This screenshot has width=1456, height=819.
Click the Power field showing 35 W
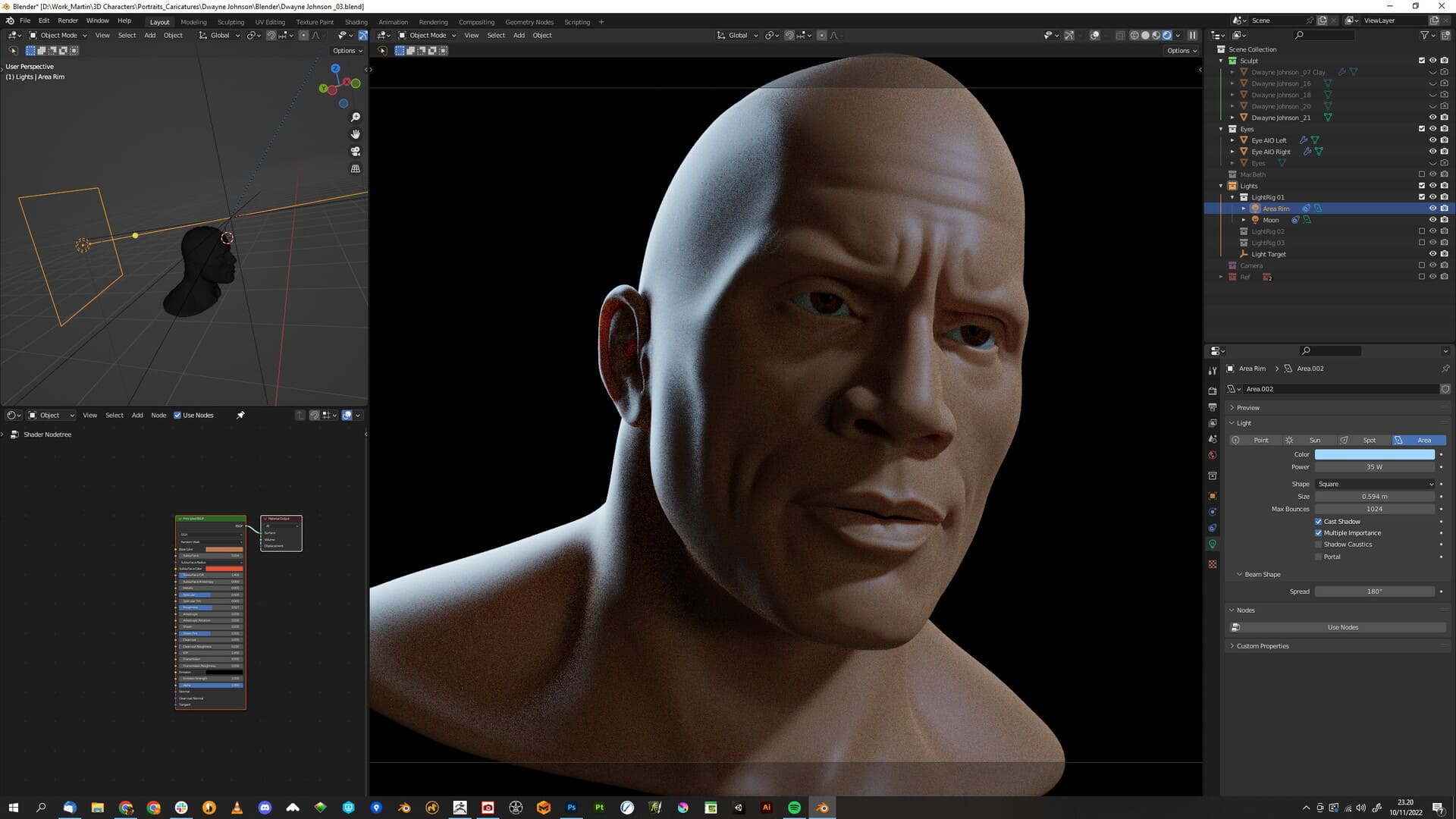click(1375, 466)
